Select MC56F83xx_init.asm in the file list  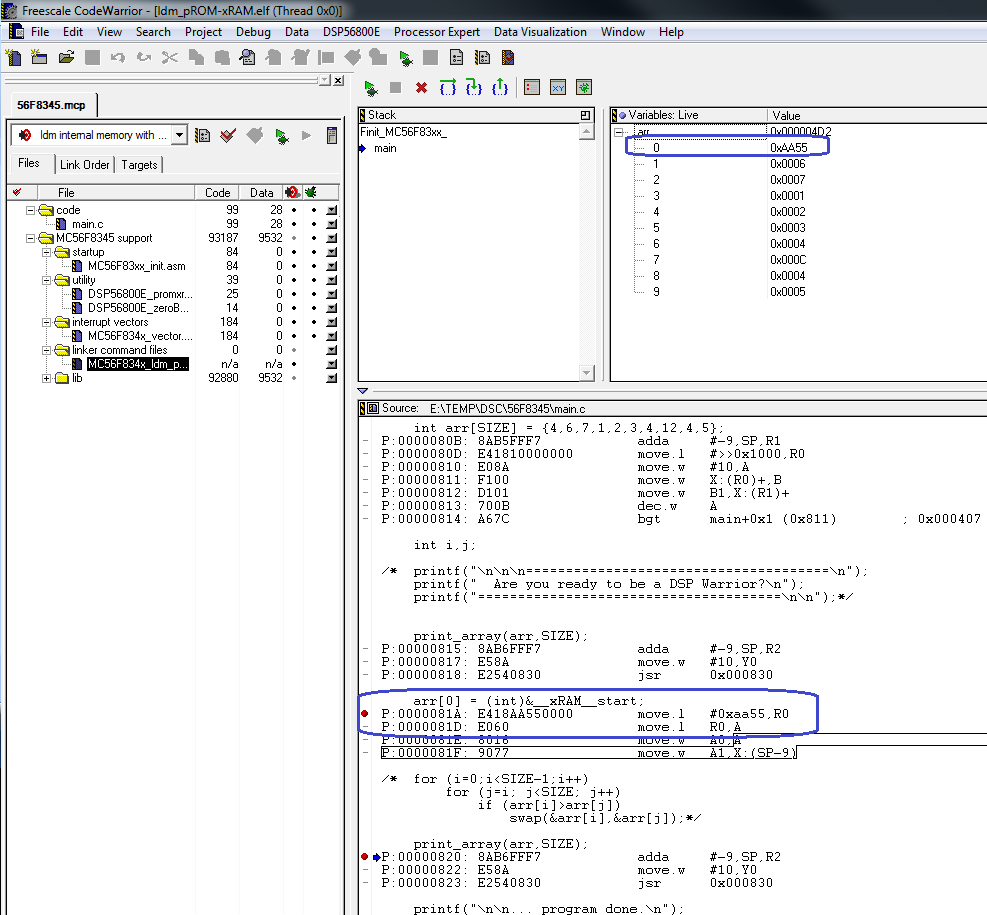pos(136,266)
